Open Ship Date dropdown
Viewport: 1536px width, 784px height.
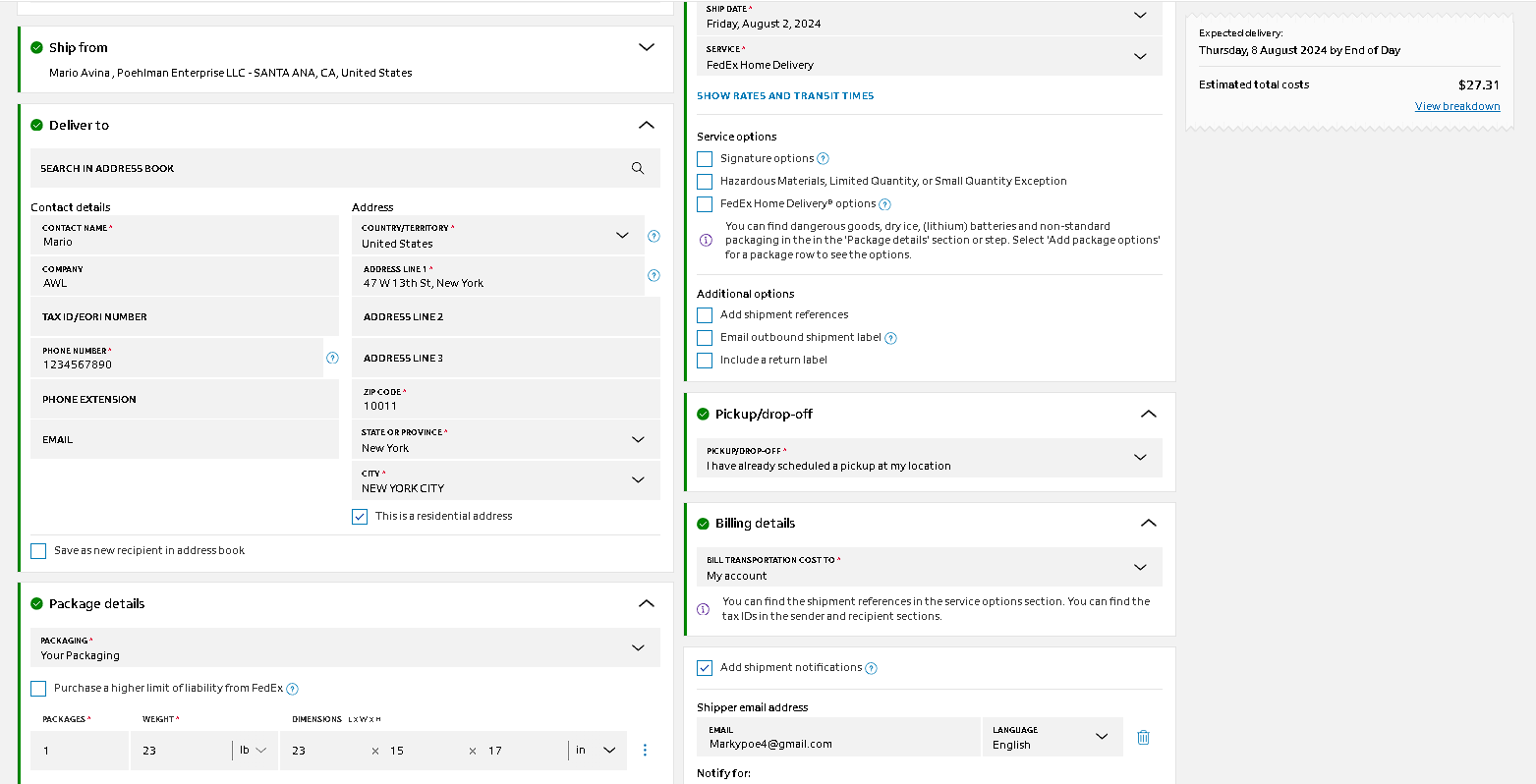[x=930, y=16]
